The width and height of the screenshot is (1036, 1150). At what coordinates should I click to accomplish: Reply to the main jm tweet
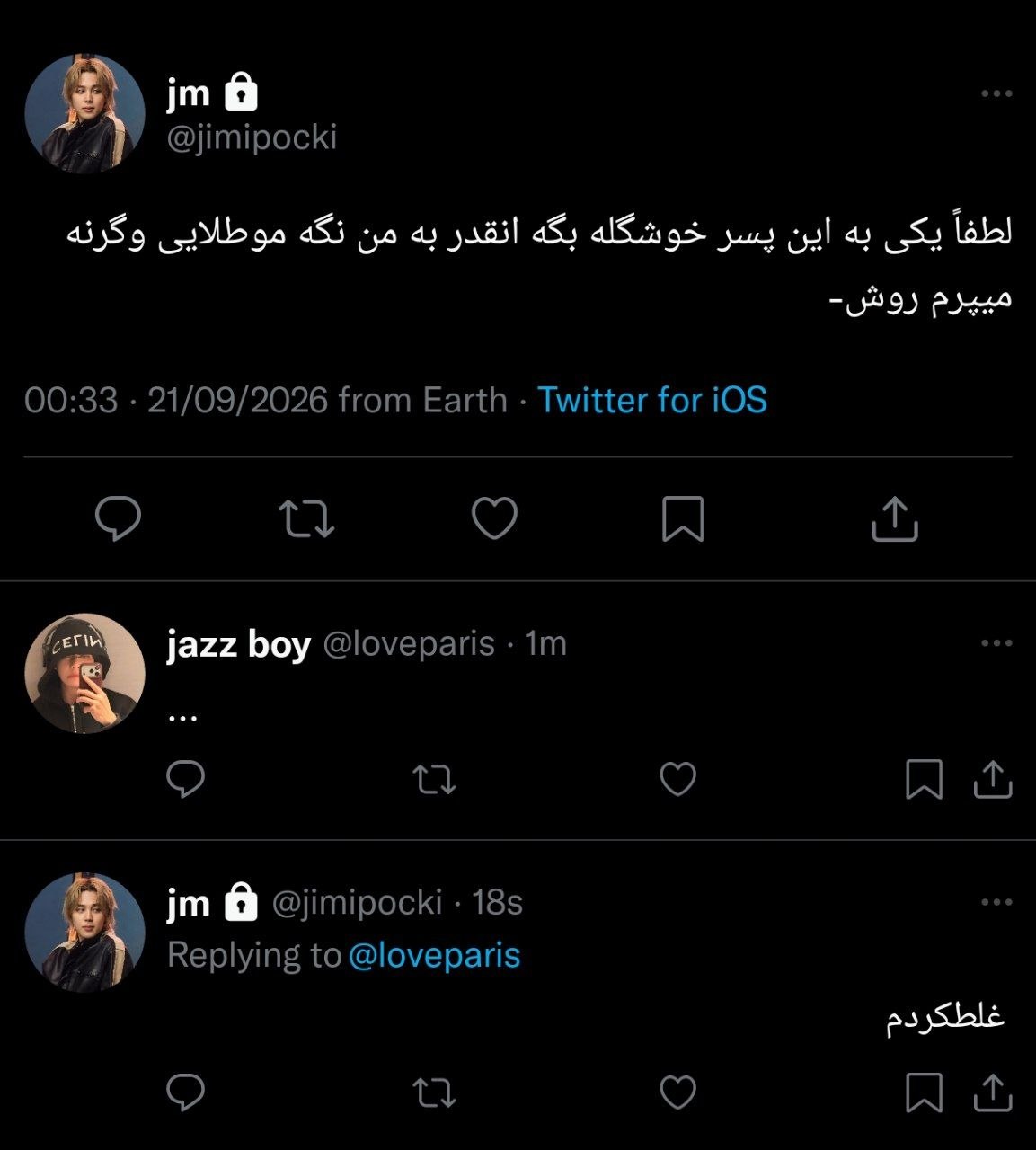coord(118,518)
